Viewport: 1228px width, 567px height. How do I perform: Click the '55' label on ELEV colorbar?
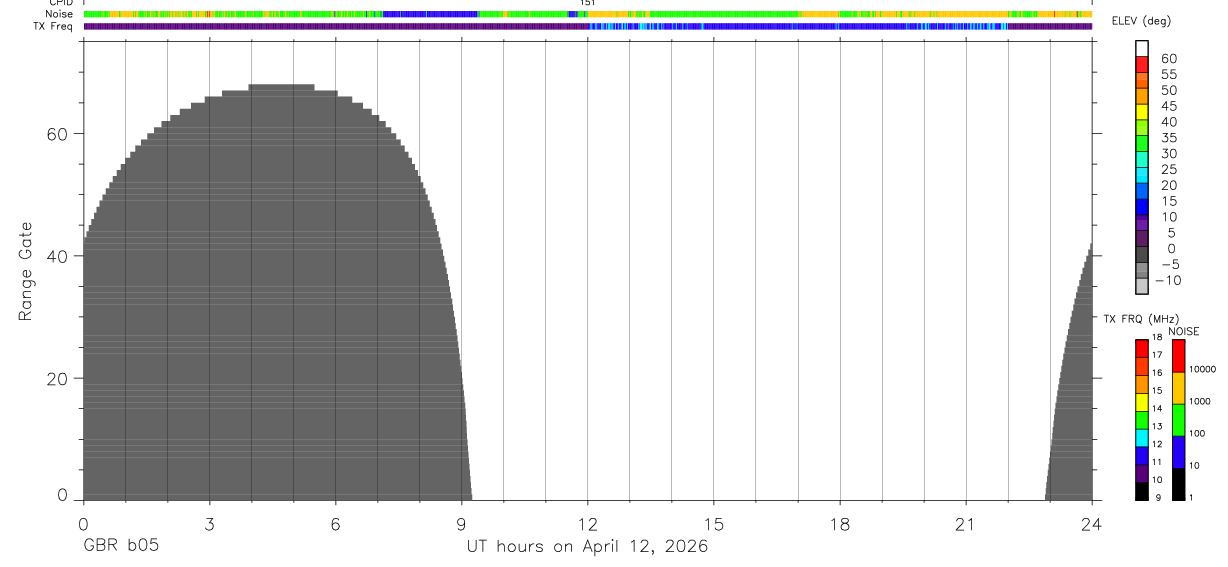point(1168,74)
